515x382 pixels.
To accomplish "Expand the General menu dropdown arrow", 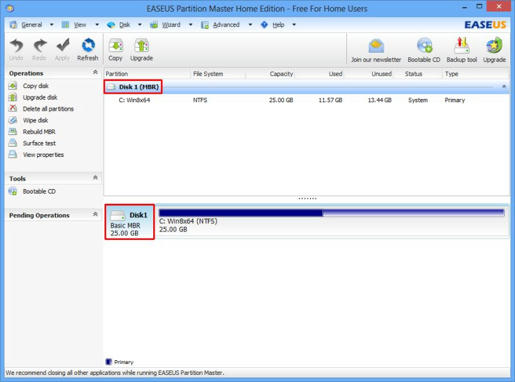I will (52, 25).
